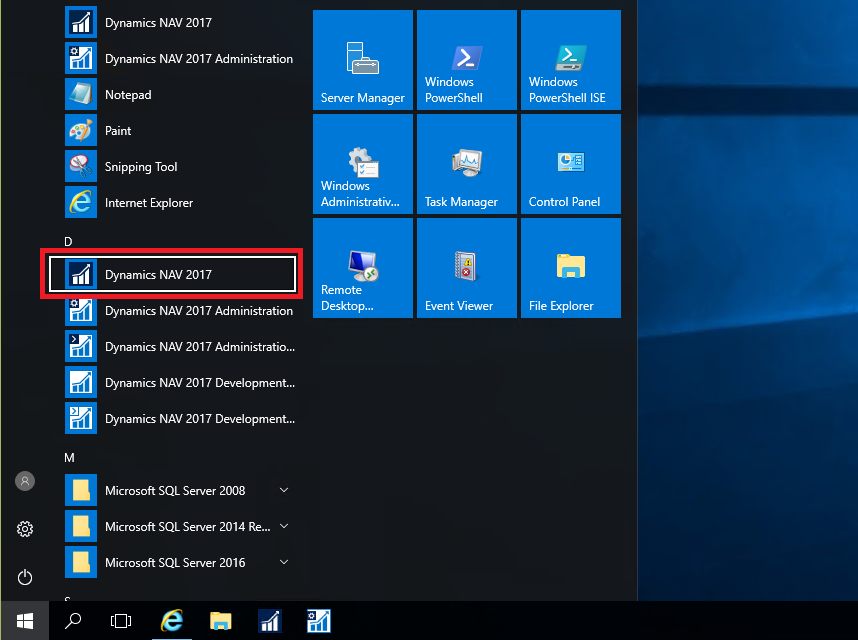Viewport: 858px width, 640px height.
Task: Expand the Microsoft SQL Server 2008 folder chevron
Action: coord(284,490)
